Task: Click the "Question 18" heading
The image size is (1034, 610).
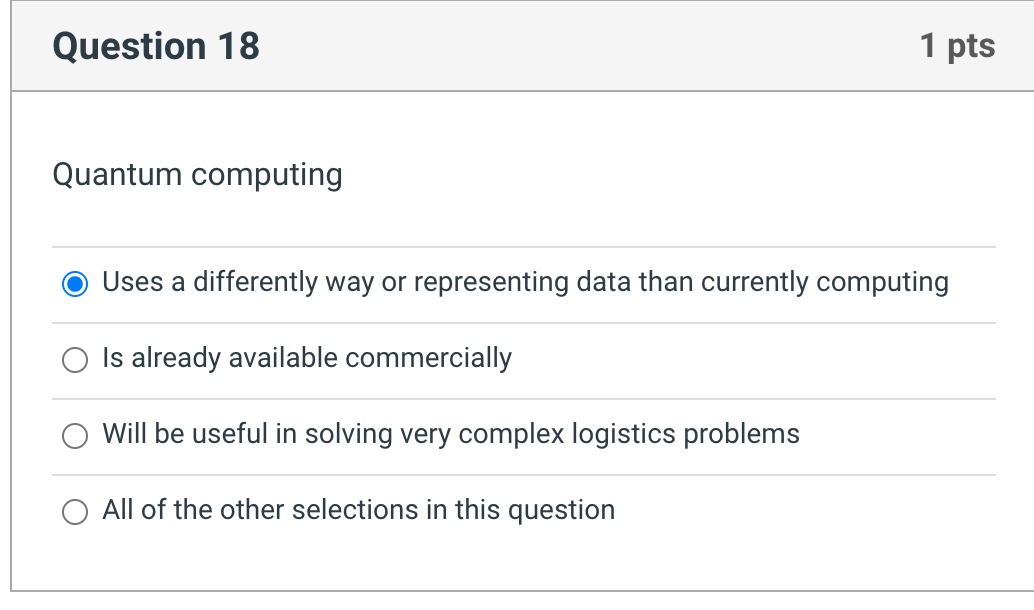Action: (x=156, y=46)
